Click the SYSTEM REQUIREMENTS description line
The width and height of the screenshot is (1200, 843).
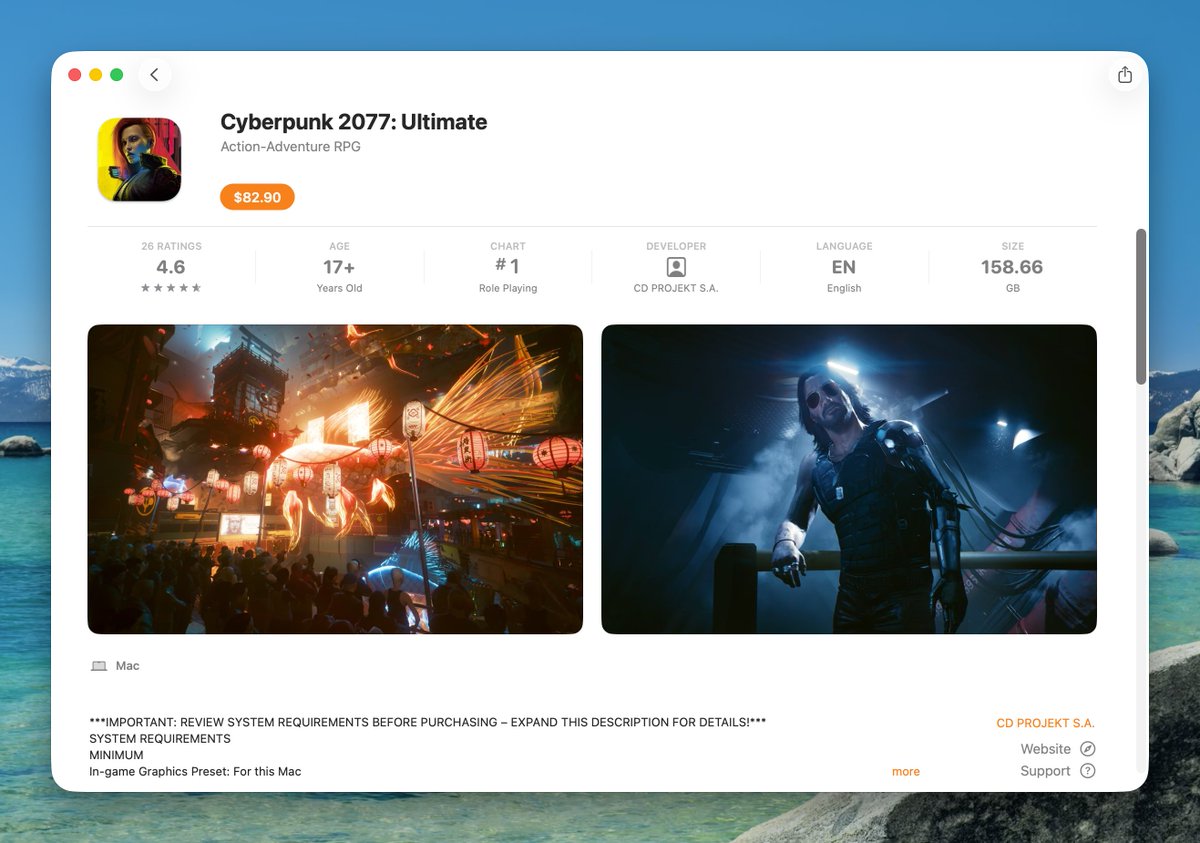160,739
